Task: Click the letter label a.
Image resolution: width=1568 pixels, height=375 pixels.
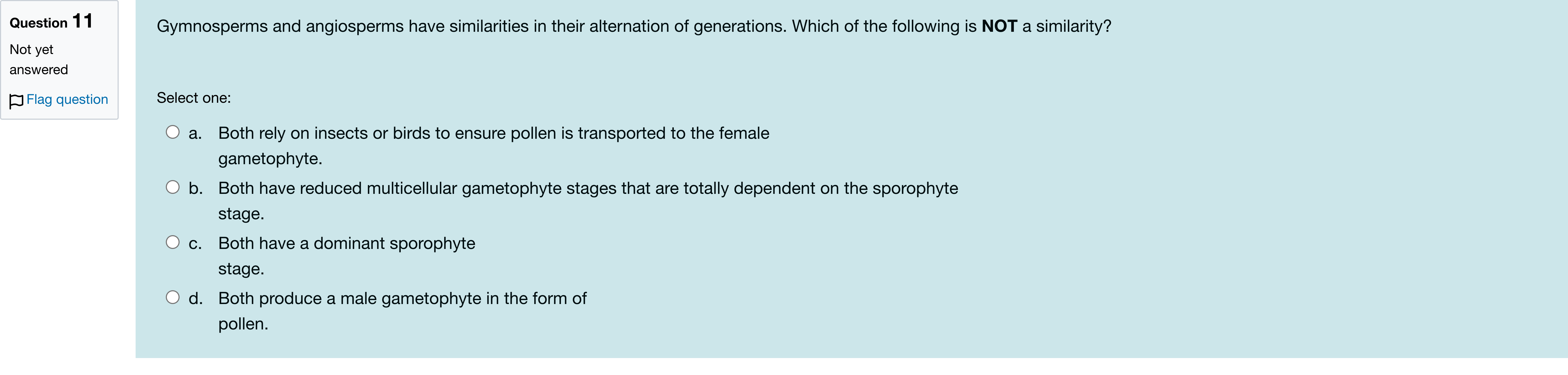Action: coord(195,133)
